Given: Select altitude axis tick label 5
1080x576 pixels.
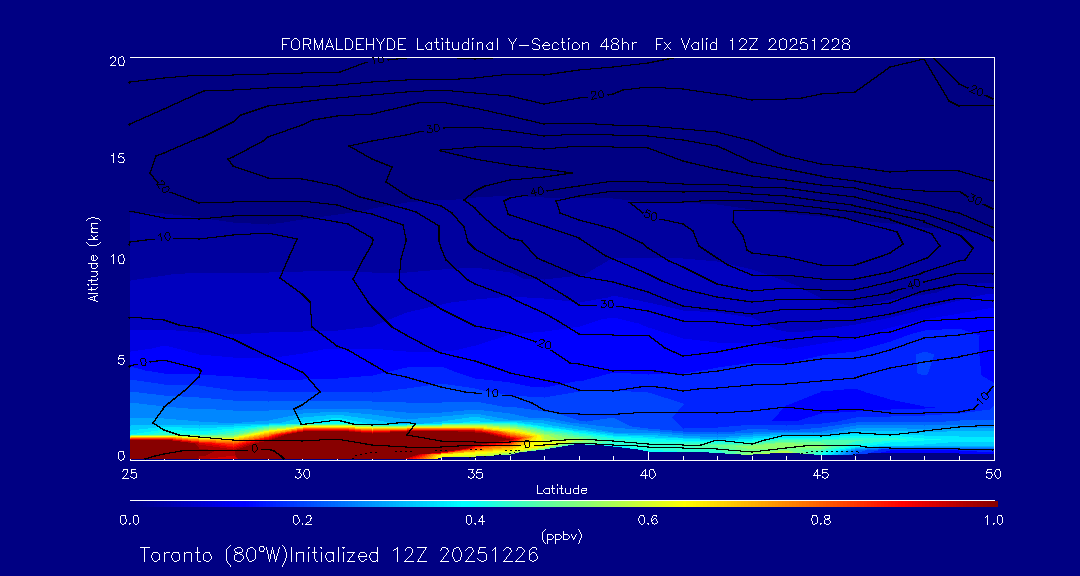Looking at the screenshot, I should pos(121,360).
